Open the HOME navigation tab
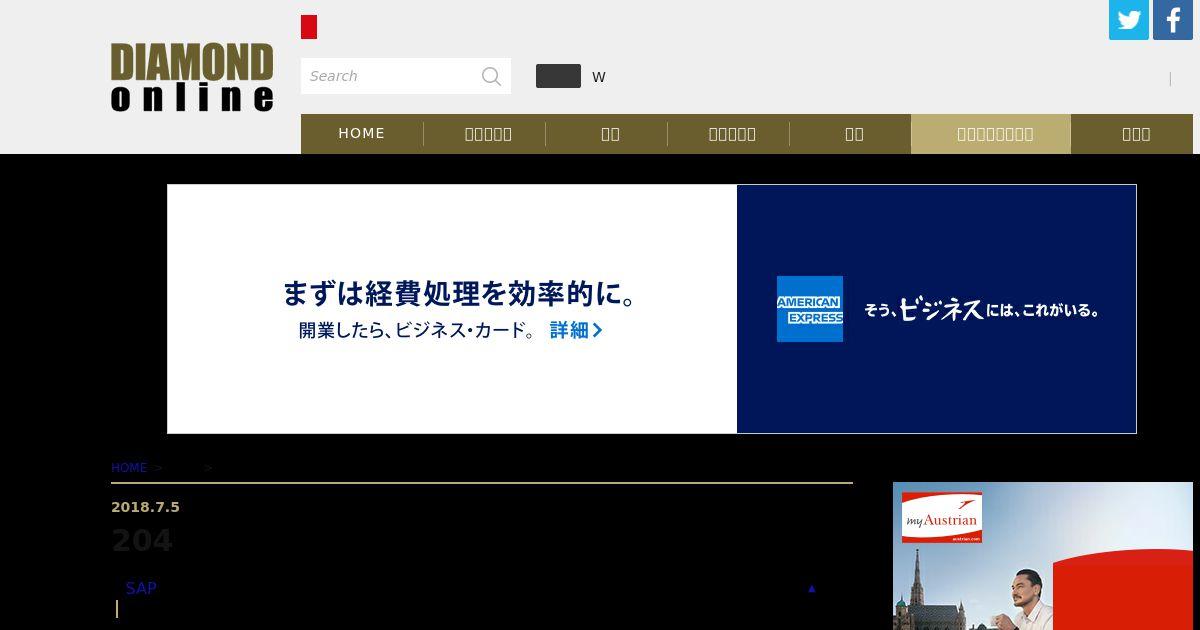Viewport: 1200px width, 630px height. 362,133
